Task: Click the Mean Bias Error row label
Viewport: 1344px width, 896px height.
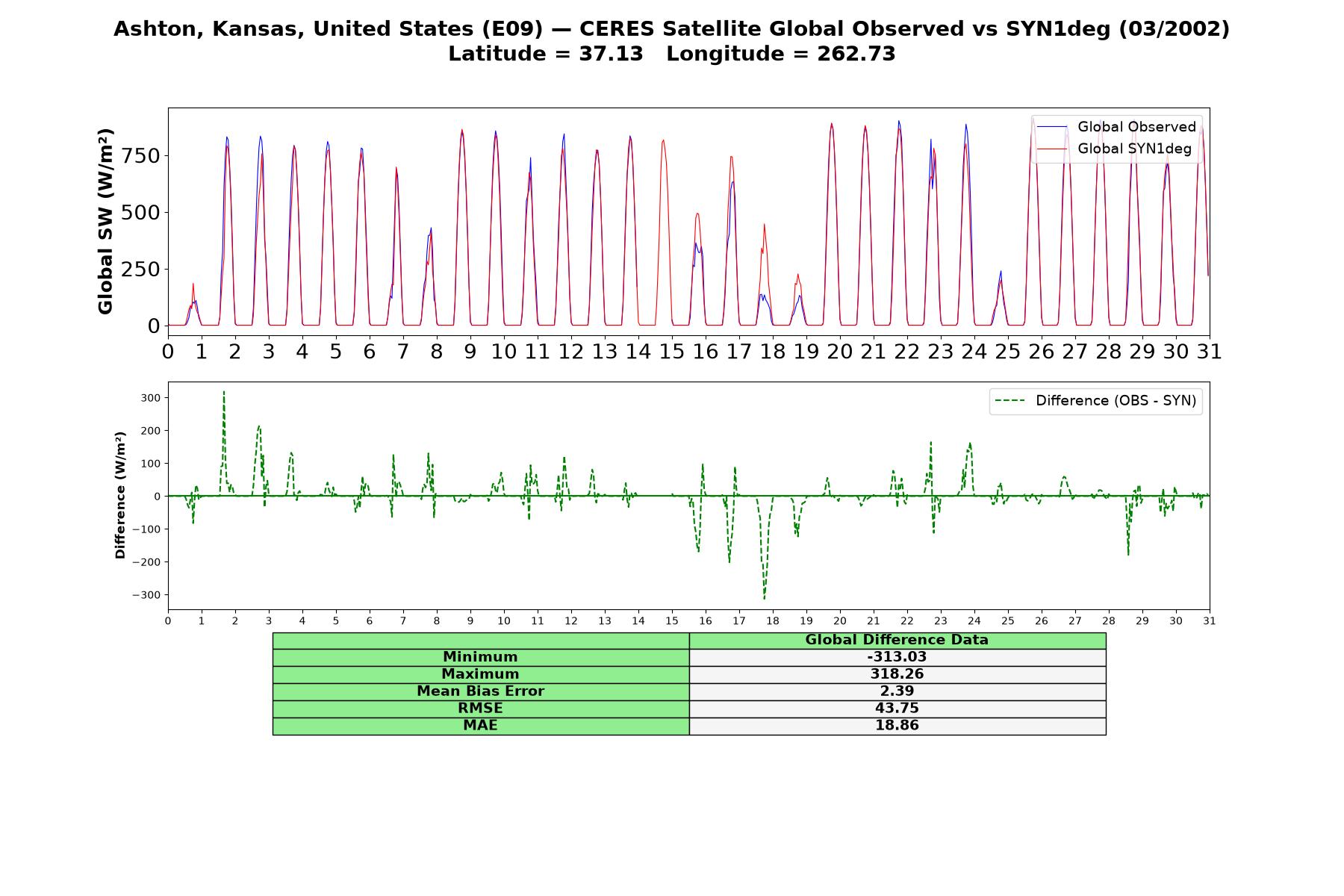Action: (481, 691)
